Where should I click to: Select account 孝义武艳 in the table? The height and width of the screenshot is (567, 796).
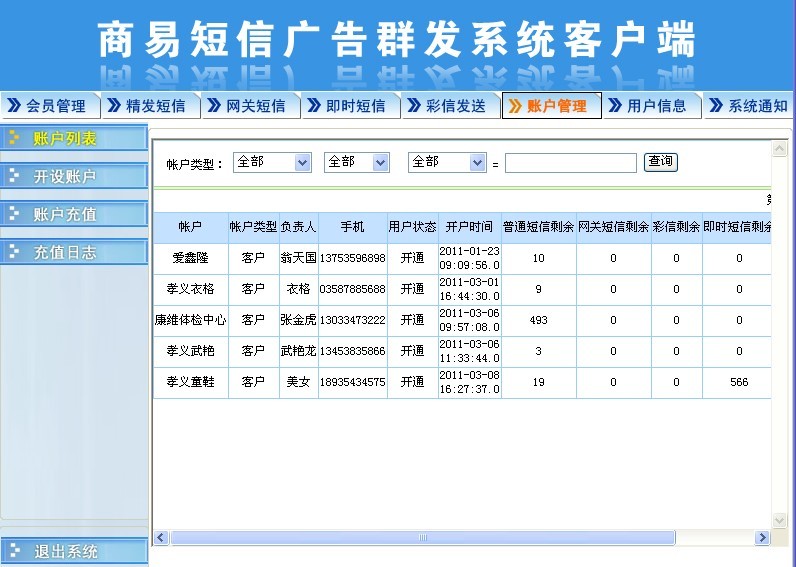click(190, 351)
